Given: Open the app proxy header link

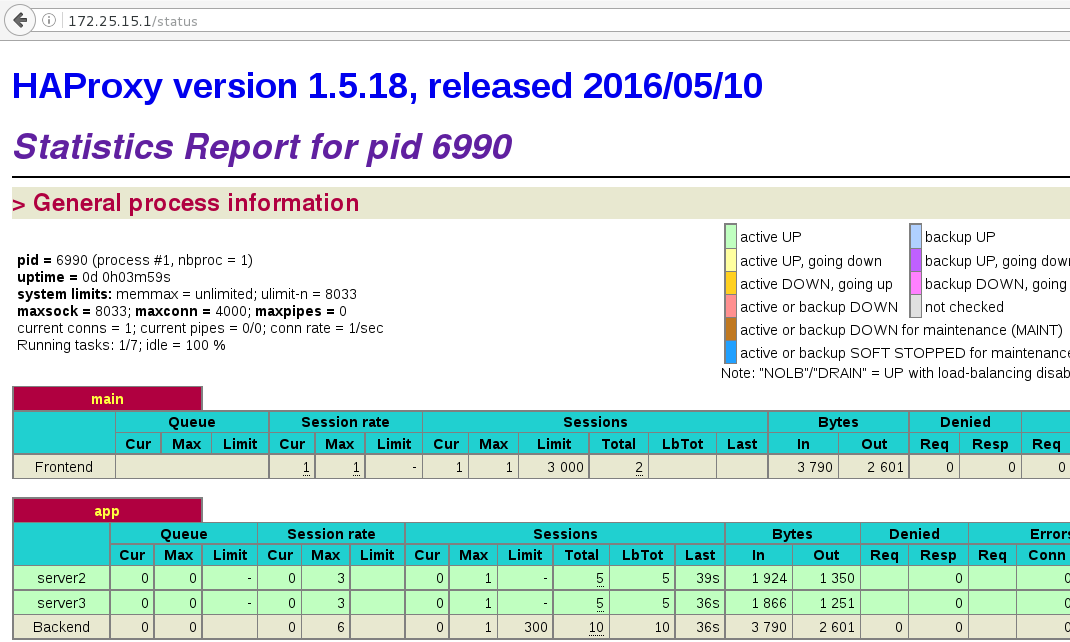Looking at the screenshot, I should (107, 511).
